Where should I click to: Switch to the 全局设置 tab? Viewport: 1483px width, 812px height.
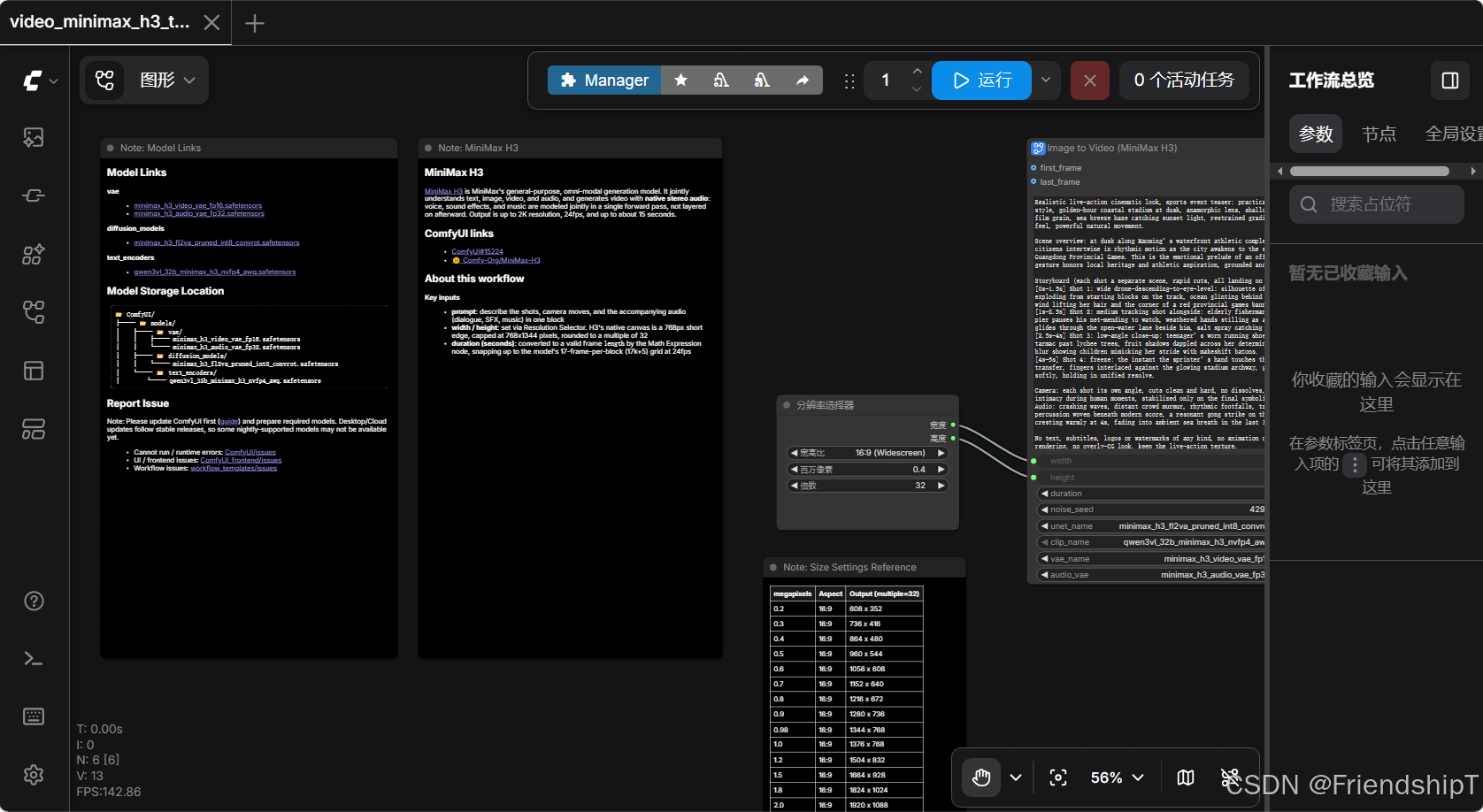click(x=1453, y=134)
